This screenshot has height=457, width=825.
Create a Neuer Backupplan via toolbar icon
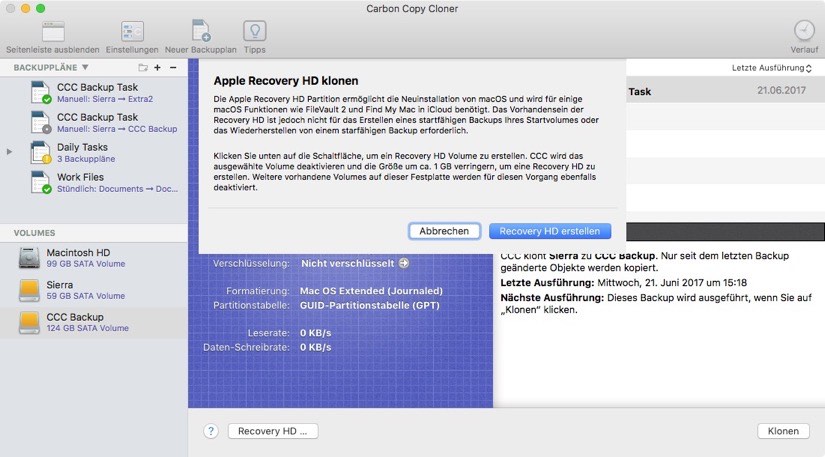click(x=201, y=31)
